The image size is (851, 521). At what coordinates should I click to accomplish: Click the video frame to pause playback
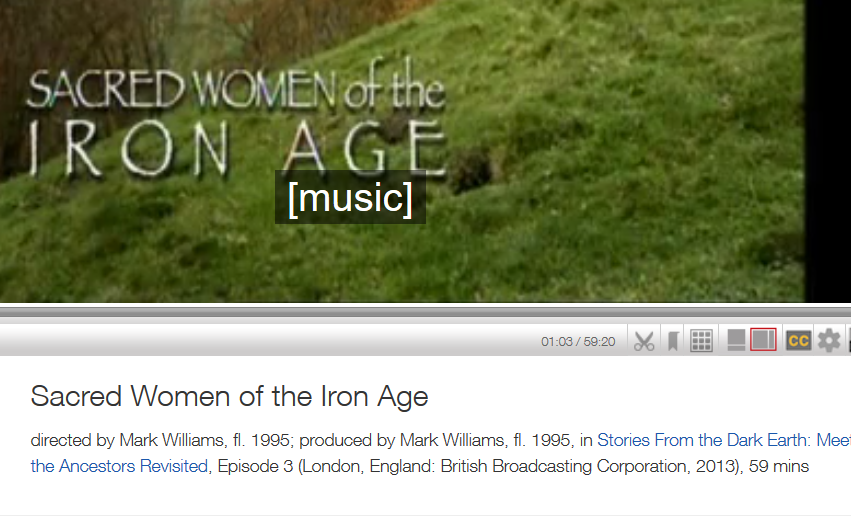pyautogui.click(x=402, y=151)
